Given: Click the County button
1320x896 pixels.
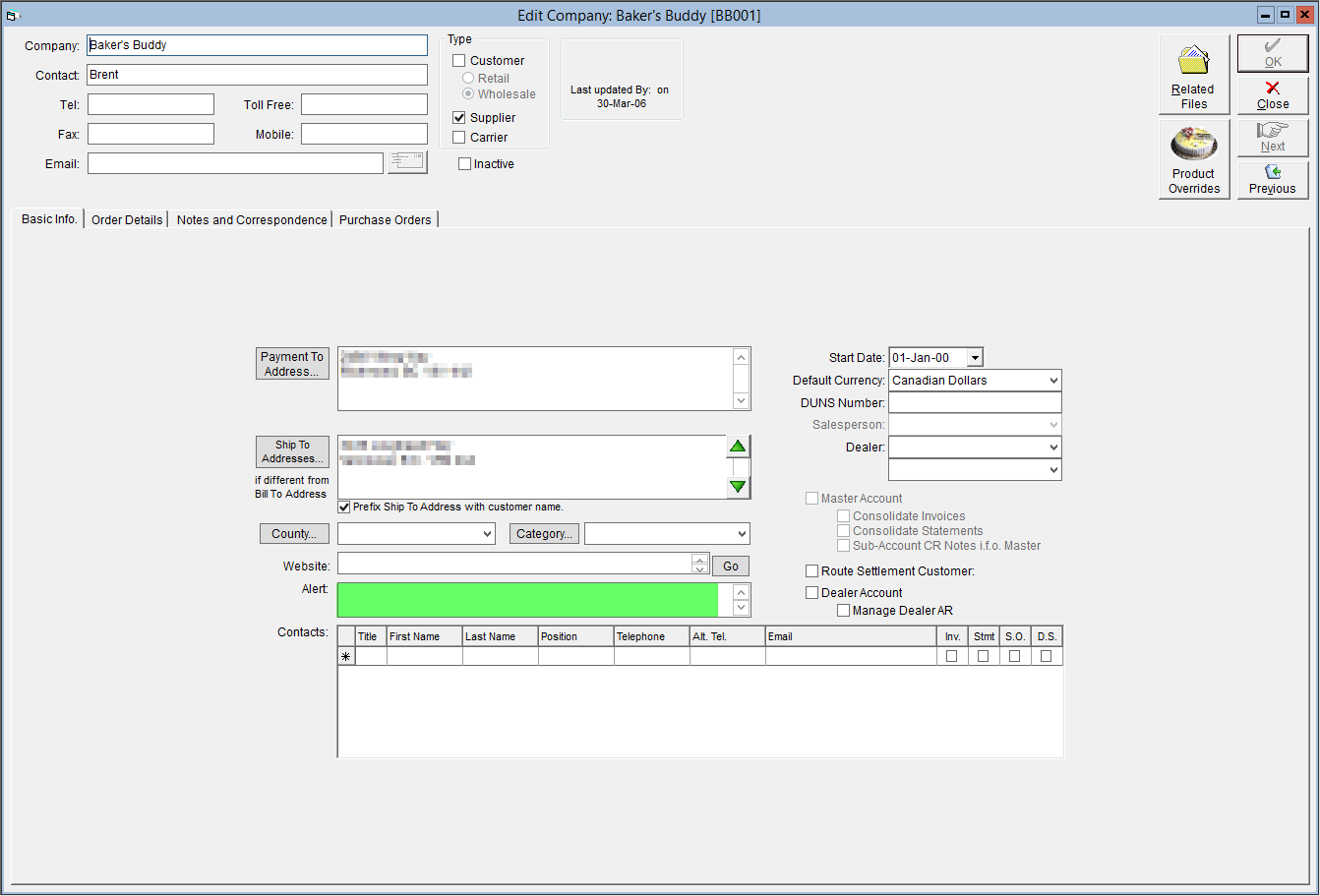Looking at the screenshot, I should pyautogui.click(x=294, y=534).
